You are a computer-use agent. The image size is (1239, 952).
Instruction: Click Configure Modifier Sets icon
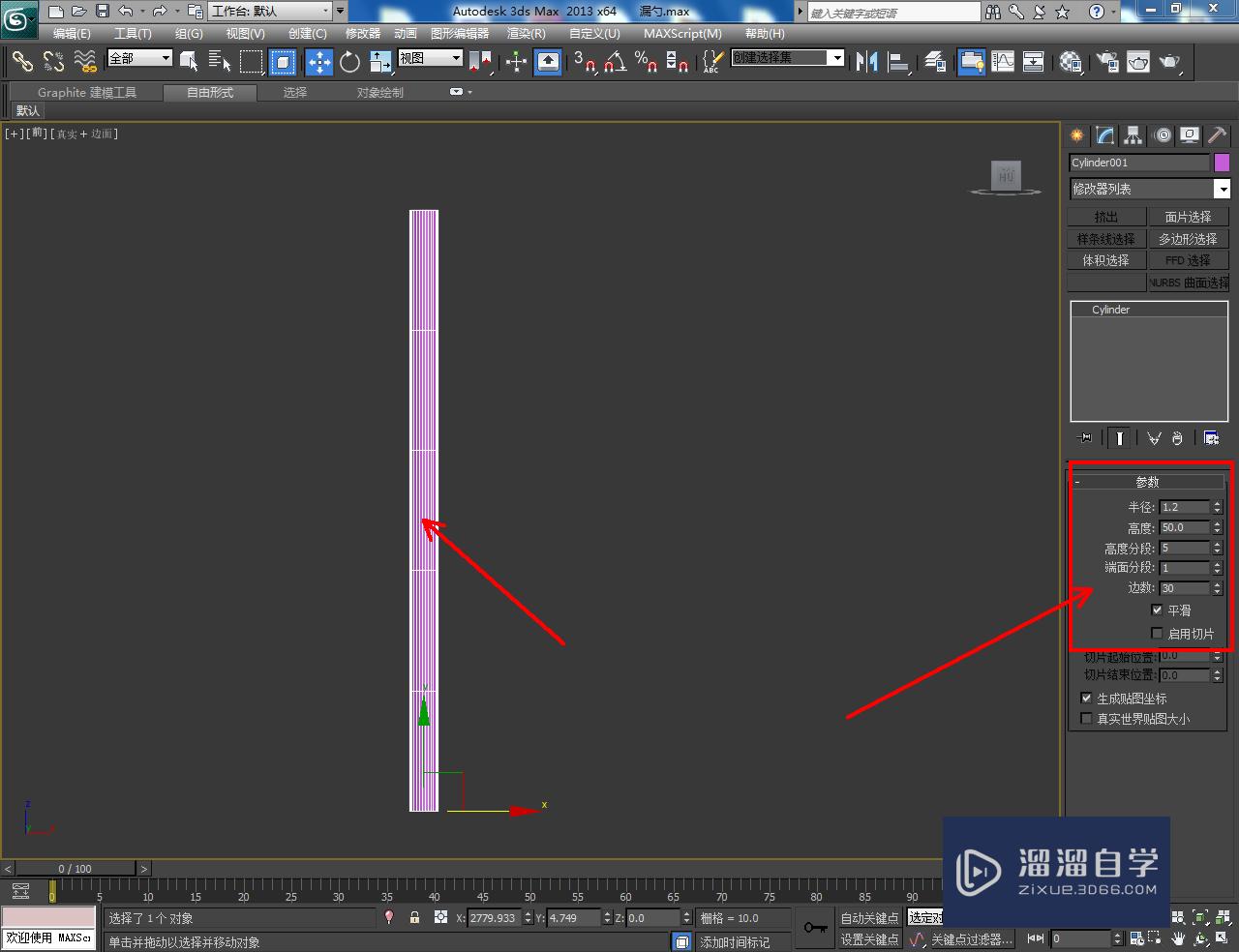1211,438
